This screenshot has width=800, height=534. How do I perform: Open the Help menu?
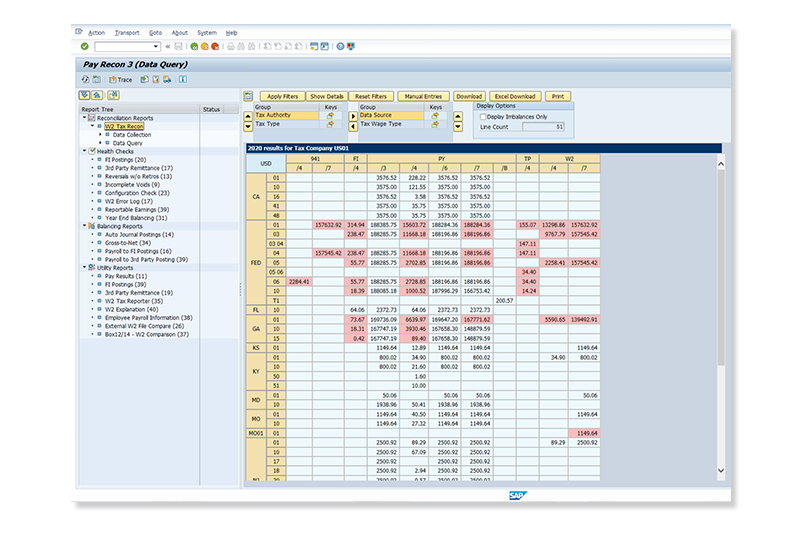click(232, 33)
